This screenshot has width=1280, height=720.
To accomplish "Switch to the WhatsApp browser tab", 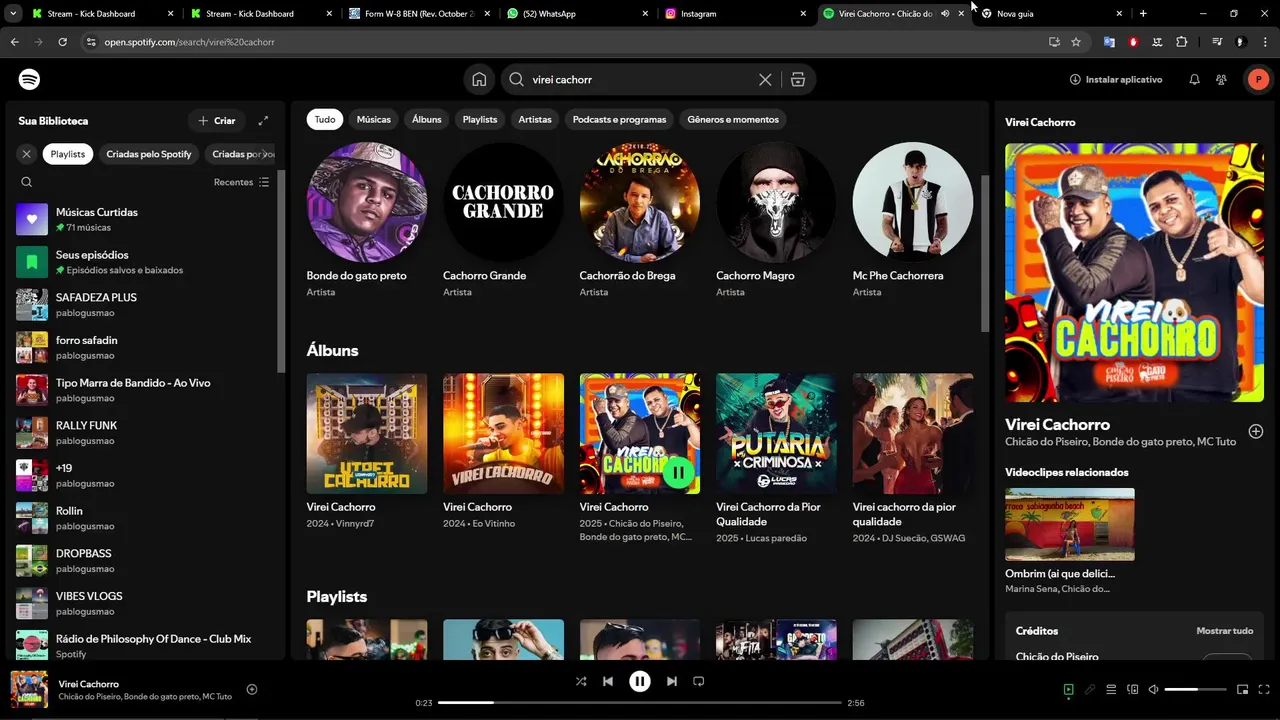I will [x=576, y=14].
